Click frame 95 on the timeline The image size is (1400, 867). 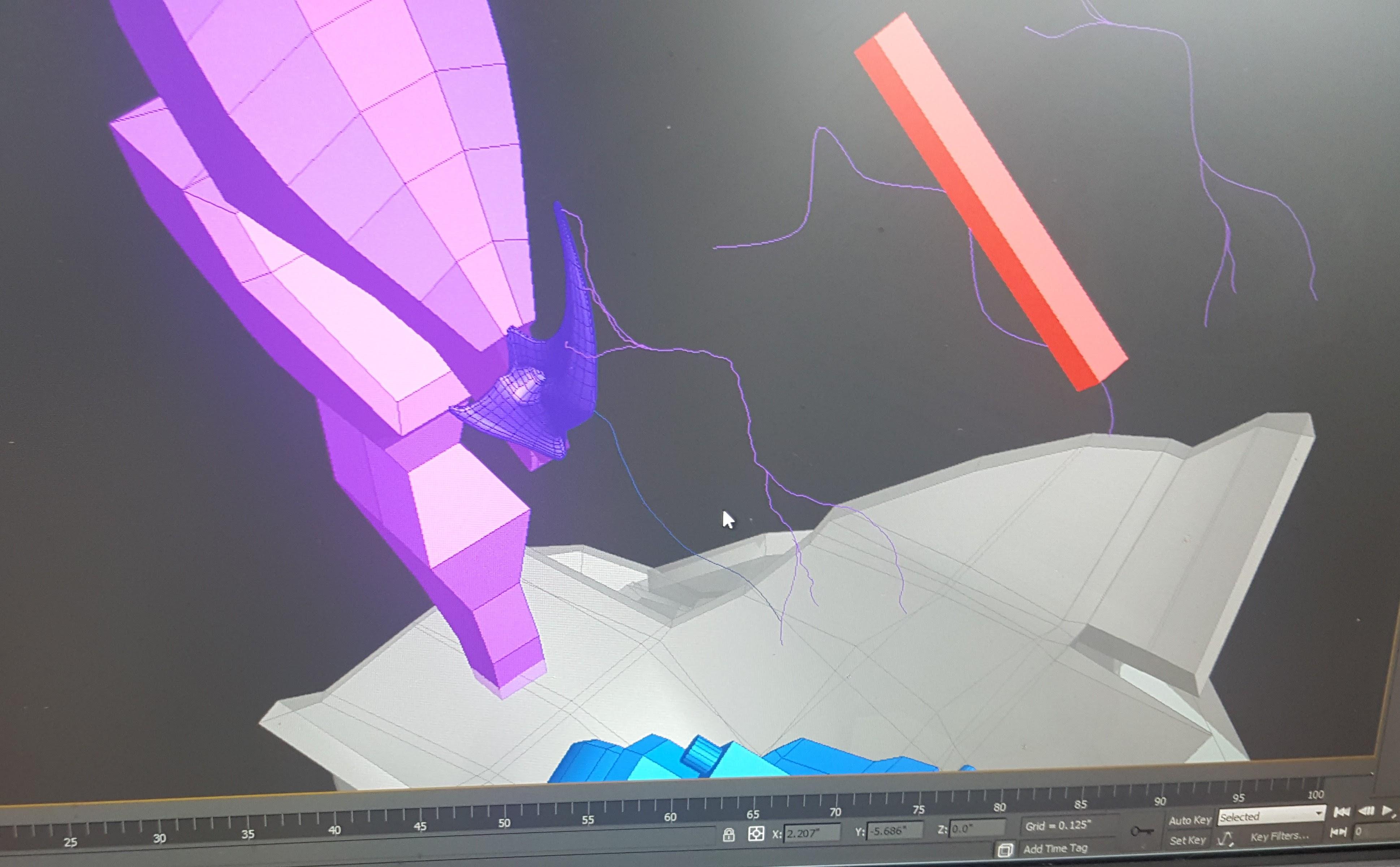(1238, 798)
